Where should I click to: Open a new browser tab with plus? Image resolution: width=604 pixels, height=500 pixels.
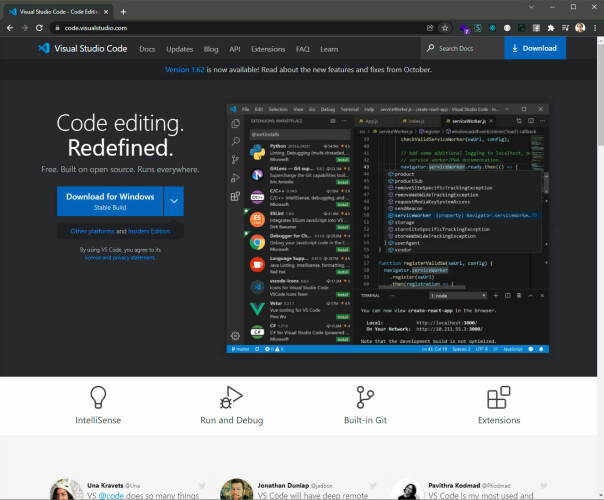pos(123,12)
